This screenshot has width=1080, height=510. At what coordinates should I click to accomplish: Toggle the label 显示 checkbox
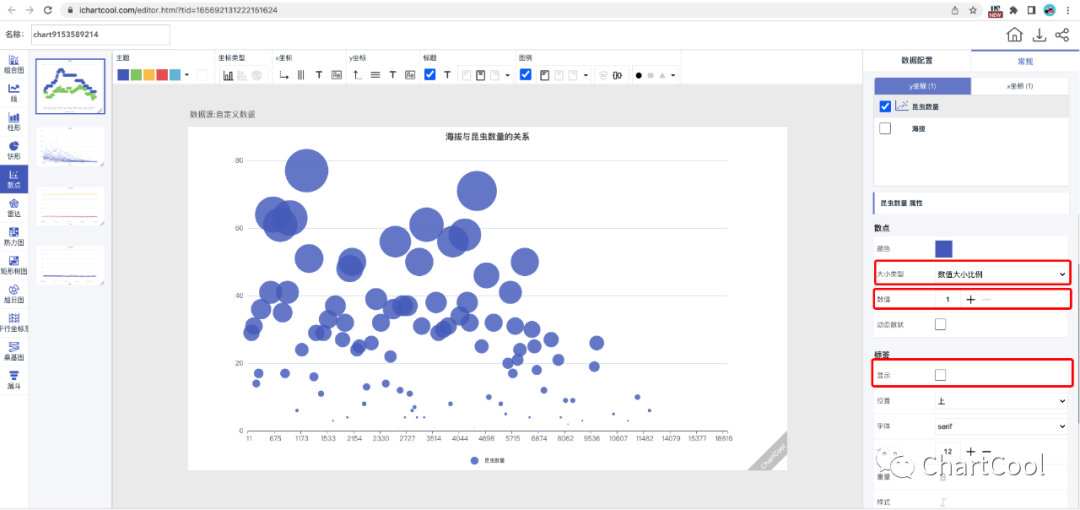940,375
